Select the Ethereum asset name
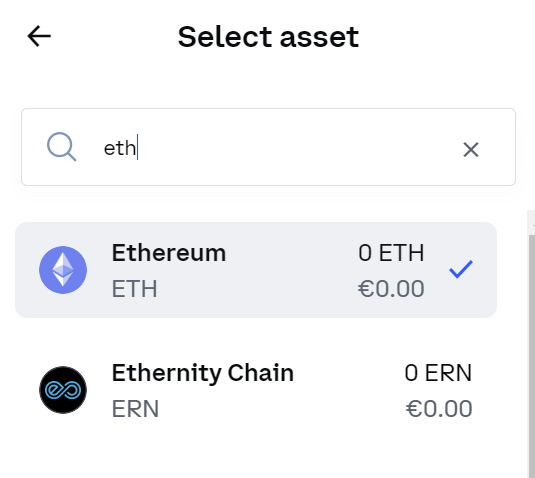The image size is (535, 478). point(169,253)
